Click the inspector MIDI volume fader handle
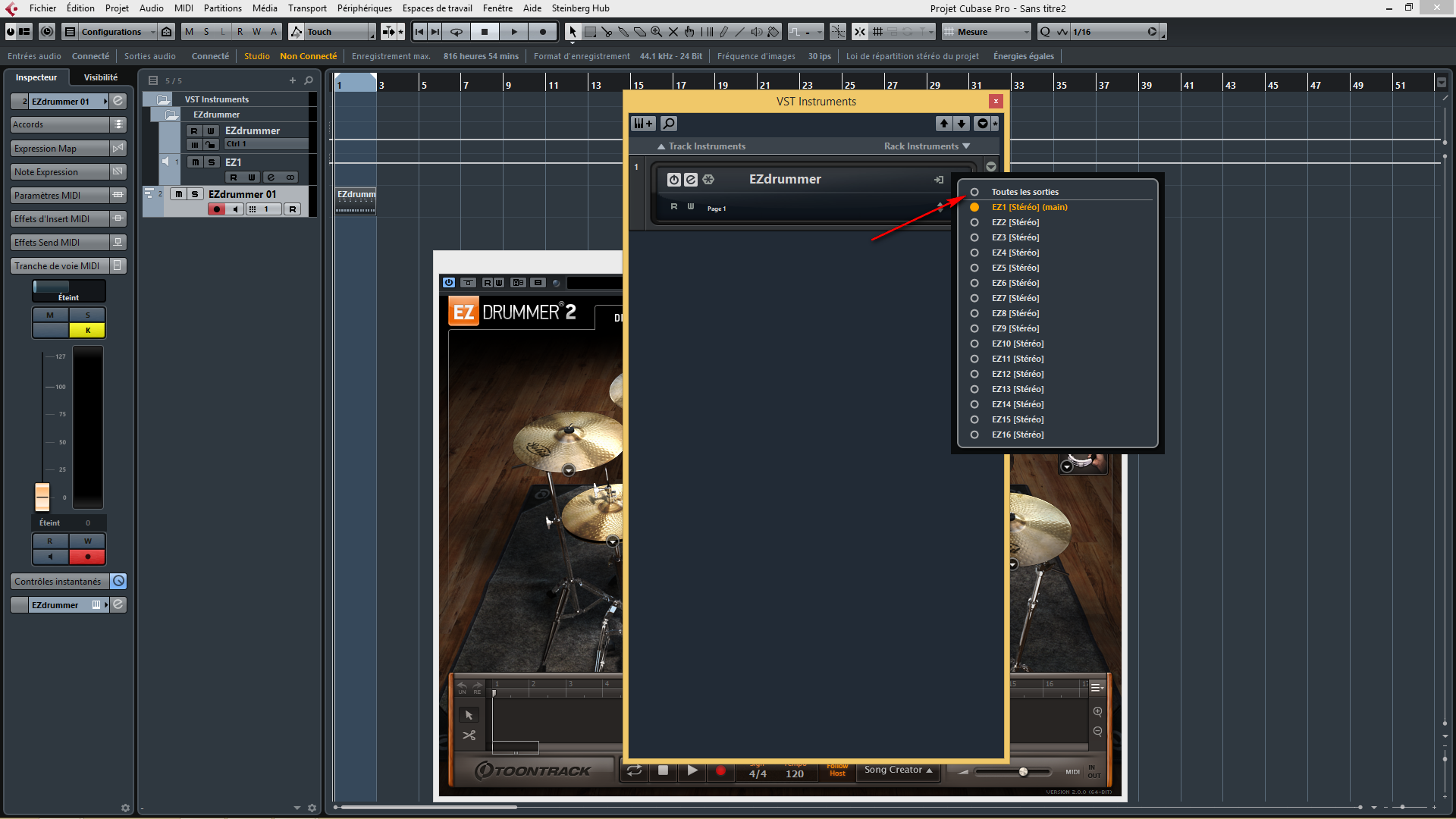1456x819 pixels. pos(42,497)
